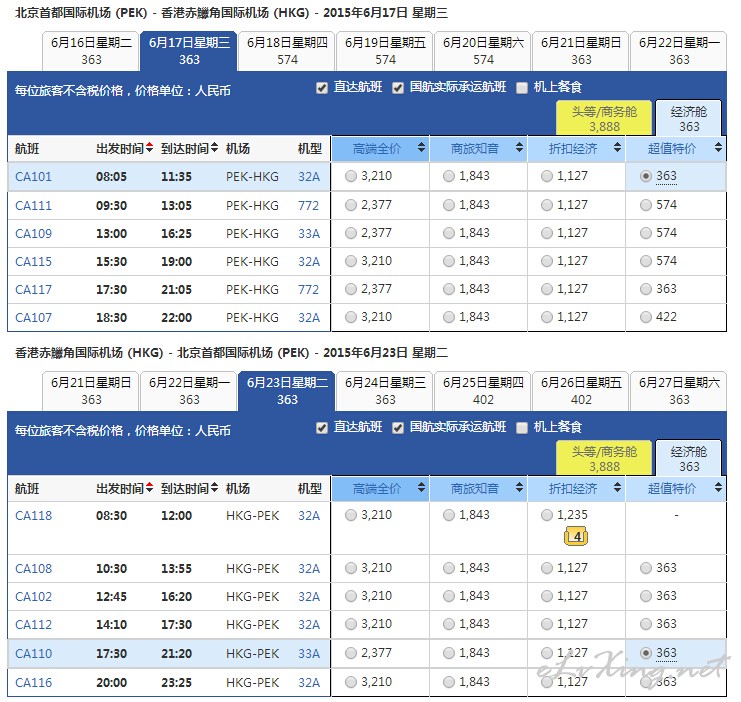
Task: Click the 4 seats-left badge for CA118
Action: point(576,537)
